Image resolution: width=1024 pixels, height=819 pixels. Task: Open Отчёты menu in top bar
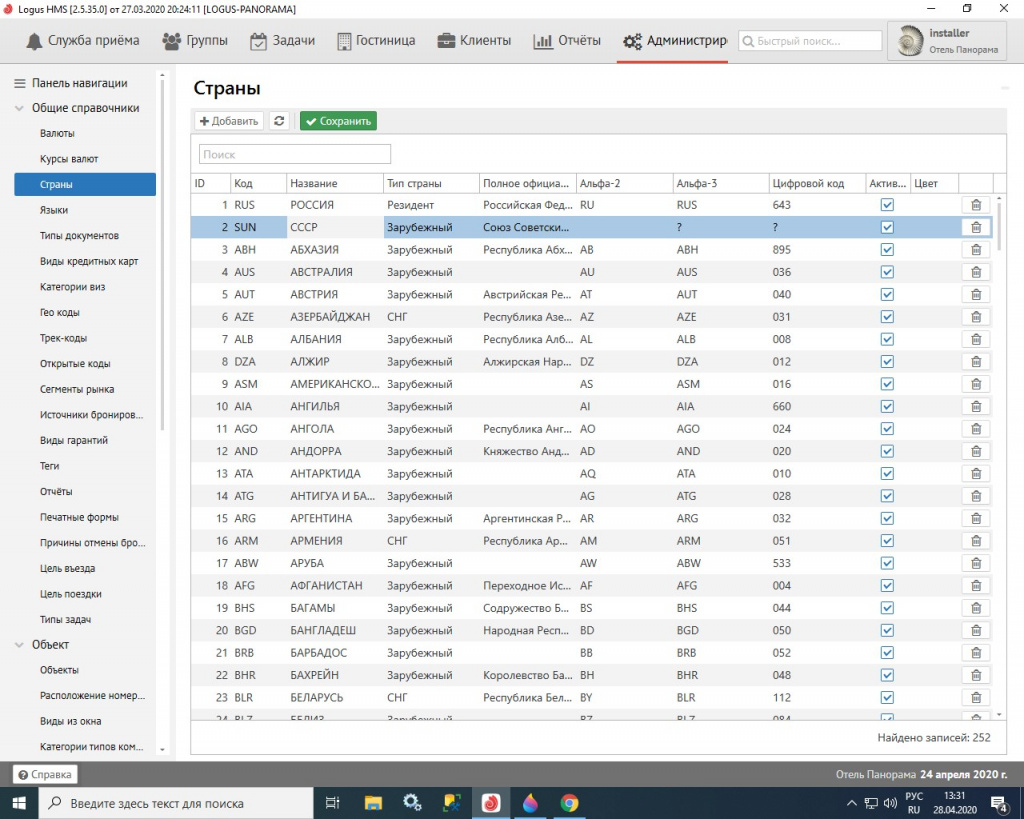[567, 40]
